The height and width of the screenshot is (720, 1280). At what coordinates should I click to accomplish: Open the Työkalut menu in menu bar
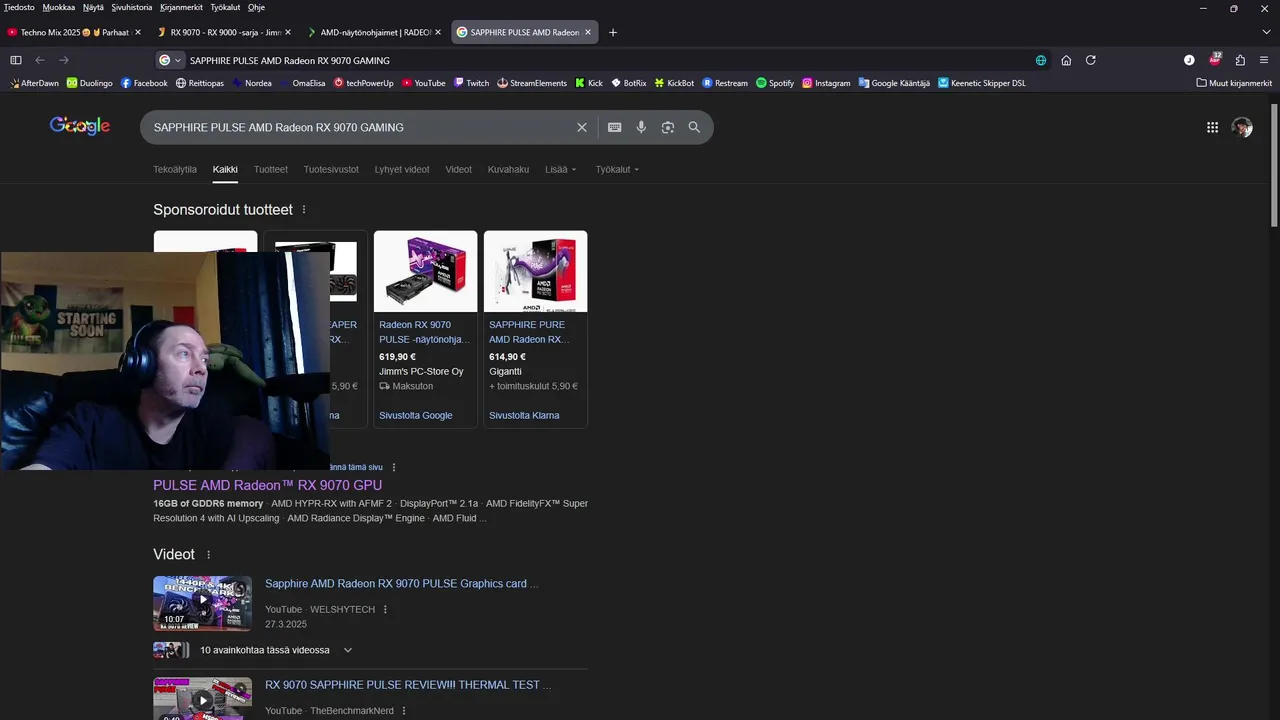tap(225, 7)
